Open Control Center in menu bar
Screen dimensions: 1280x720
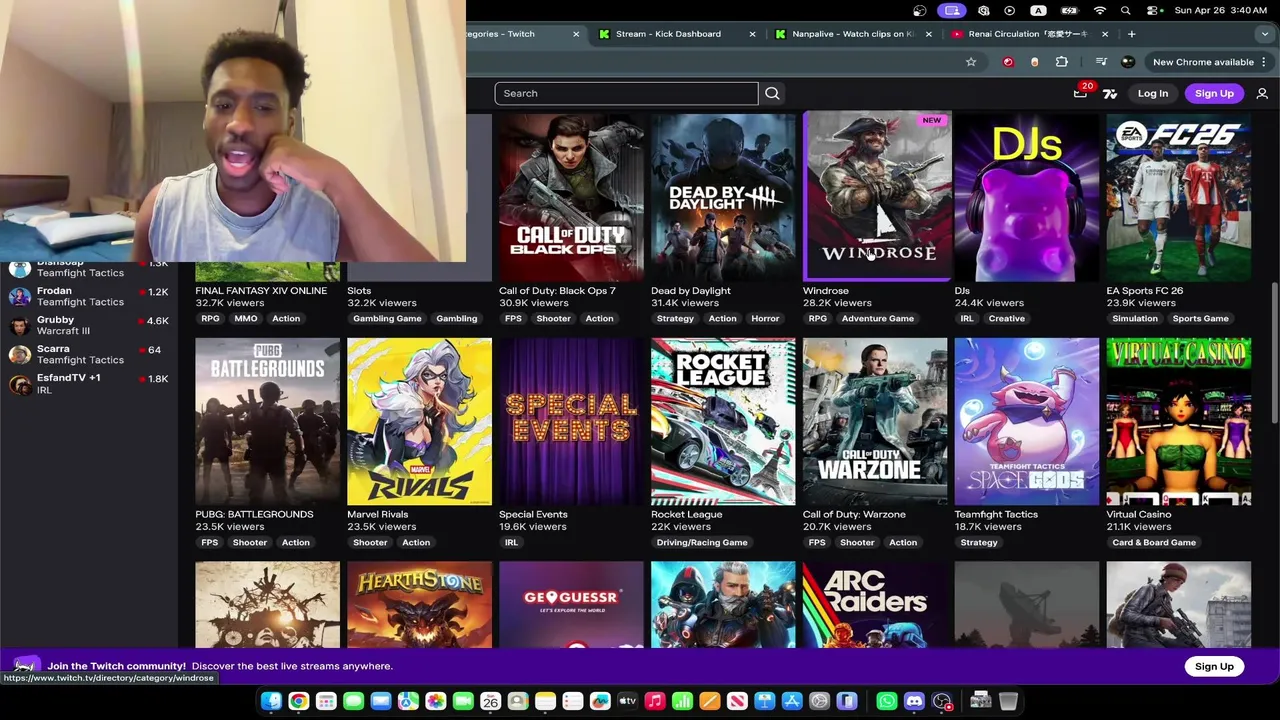[1152, 10]
